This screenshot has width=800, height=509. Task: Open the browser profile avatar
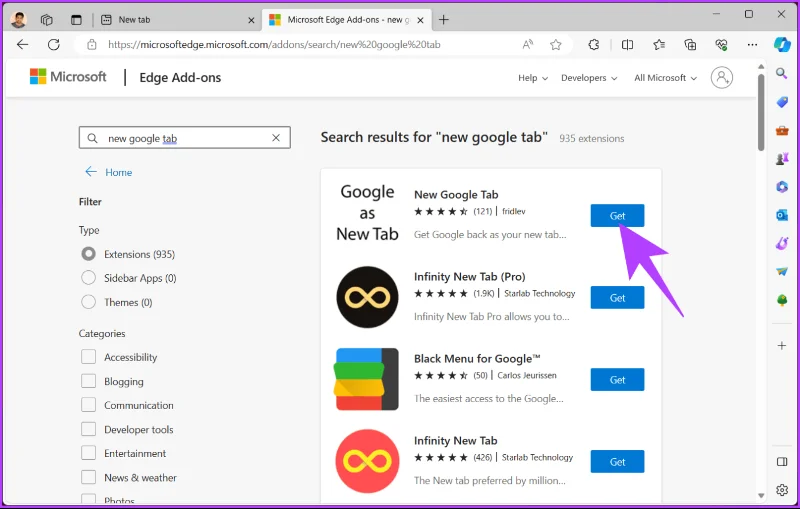click(x=18, y=19)
